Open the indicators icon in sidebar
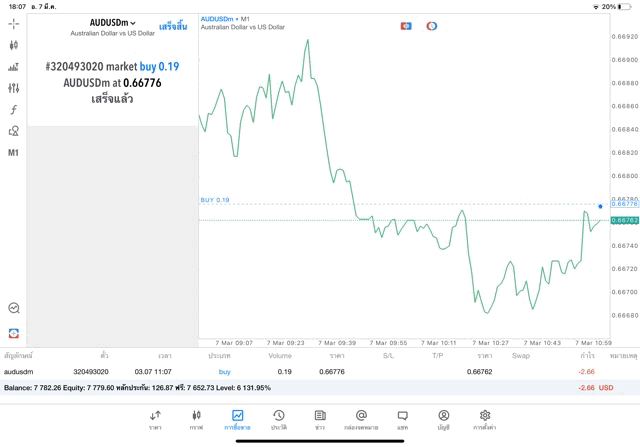640x447 pixels. 14,67
